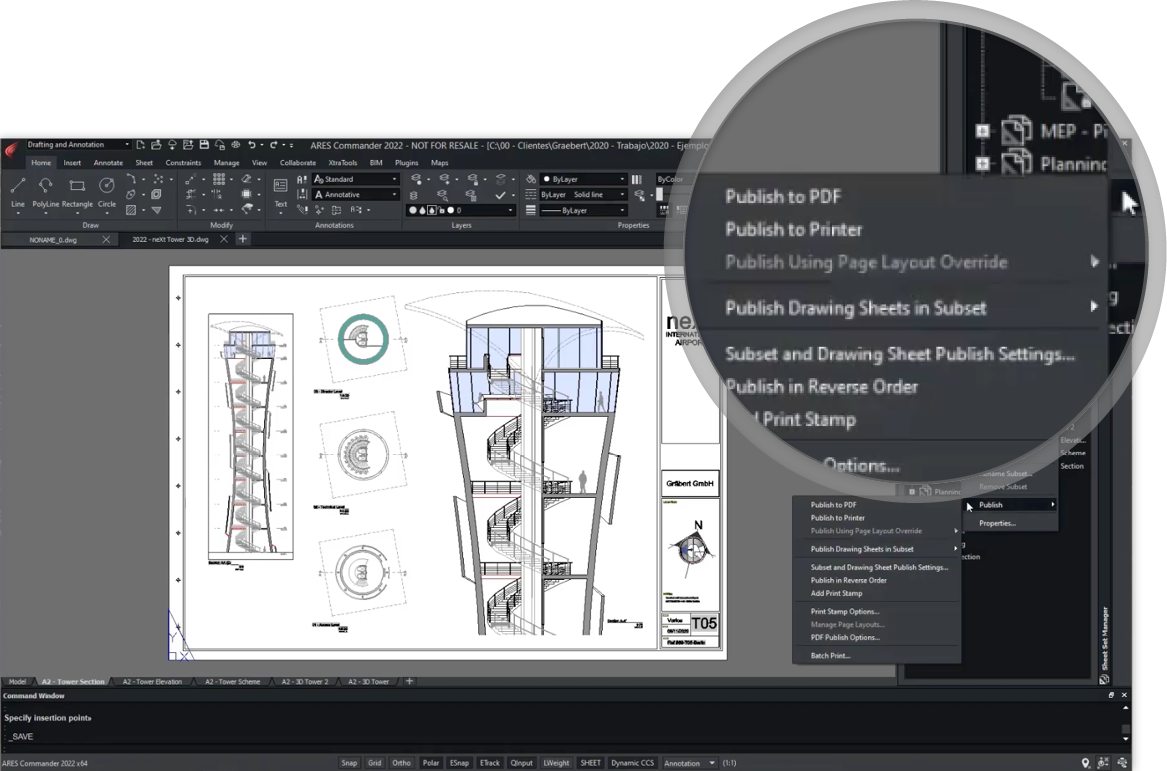Click the Sheet Set Manager icon at panel bottom
This screenshot has height=771, width=1167.
[1104, 679]
